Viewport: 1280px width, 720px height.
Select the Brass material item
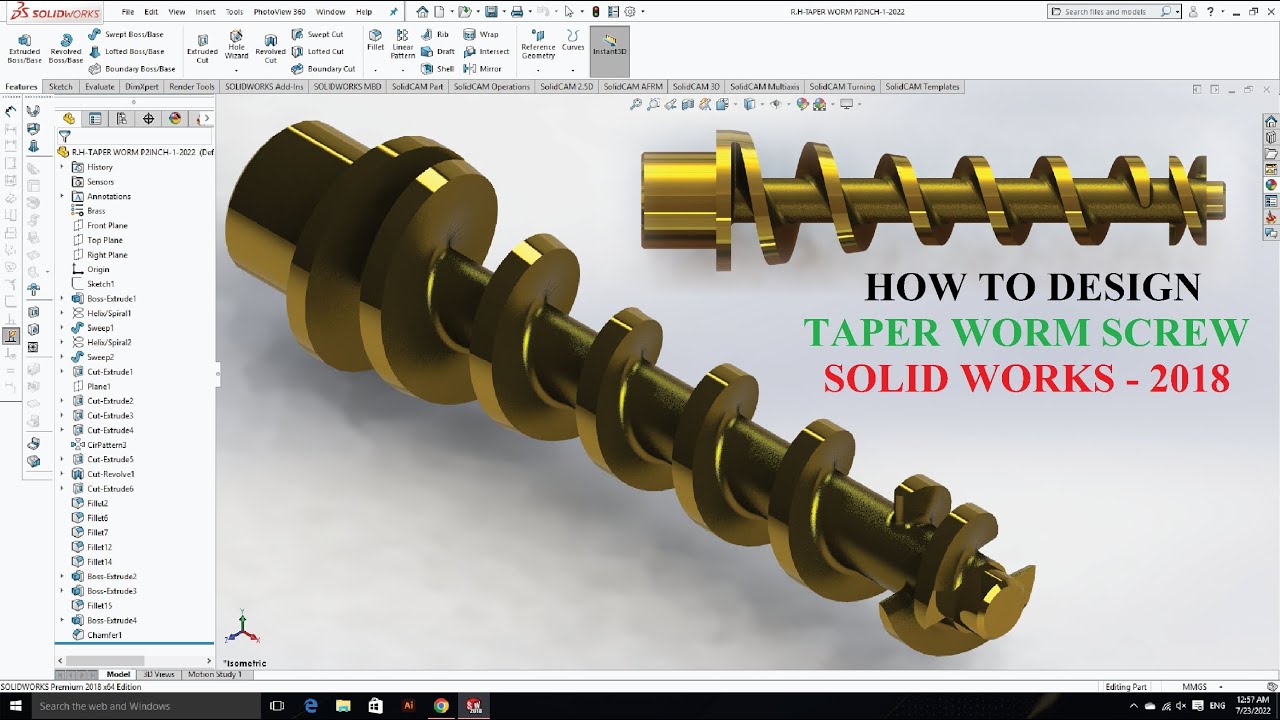click(x=89, y=211)
